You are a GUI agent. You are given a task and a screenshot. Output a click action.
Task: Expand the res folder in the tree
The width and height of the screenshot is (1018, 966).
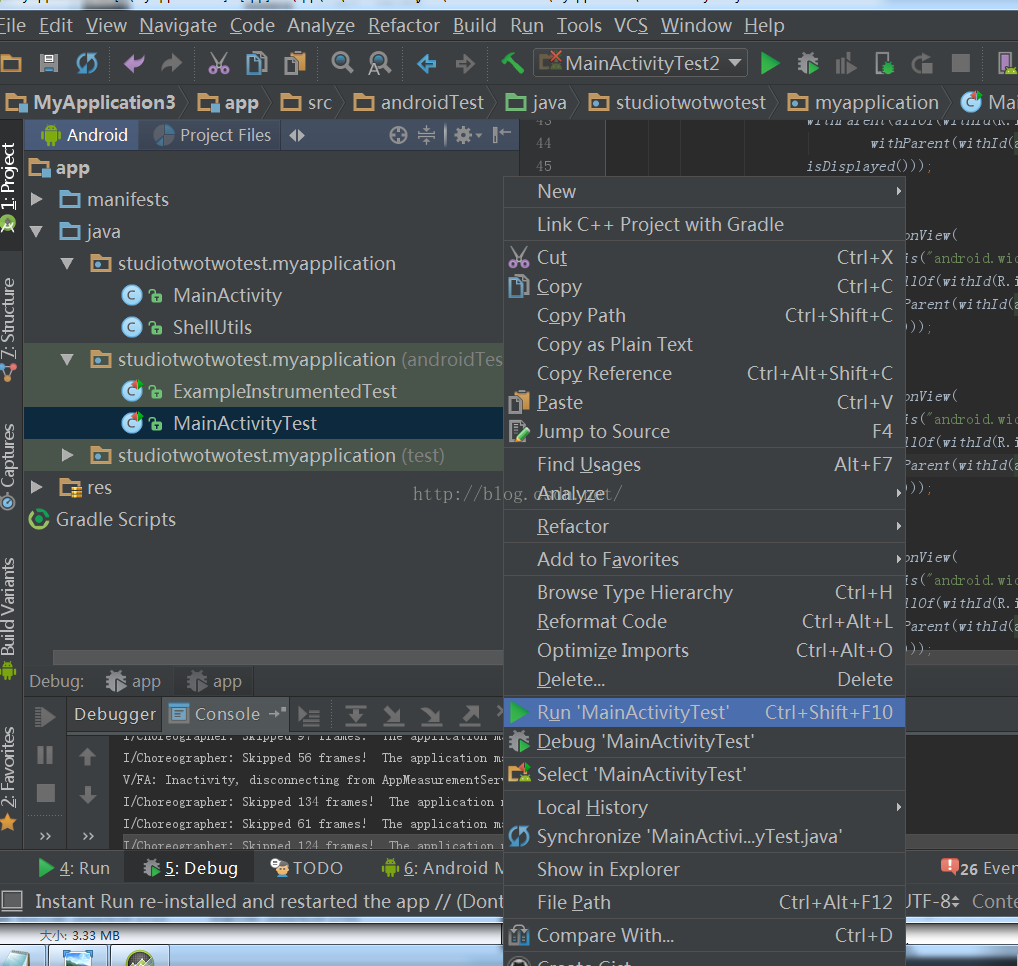[x=37, y=487]
